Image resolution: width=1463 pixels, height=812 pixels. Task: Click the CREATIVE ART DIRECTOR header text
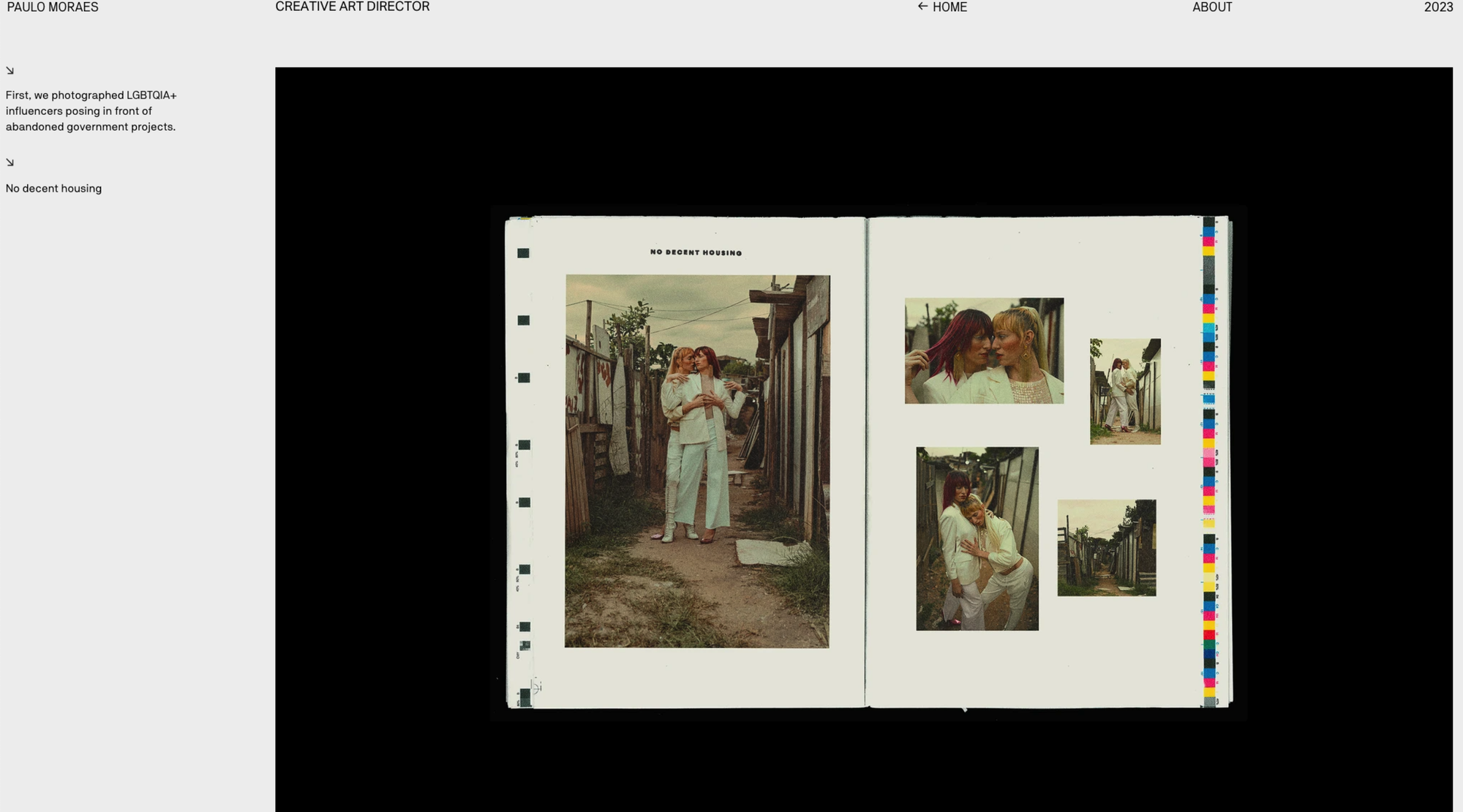click(352, 7)
